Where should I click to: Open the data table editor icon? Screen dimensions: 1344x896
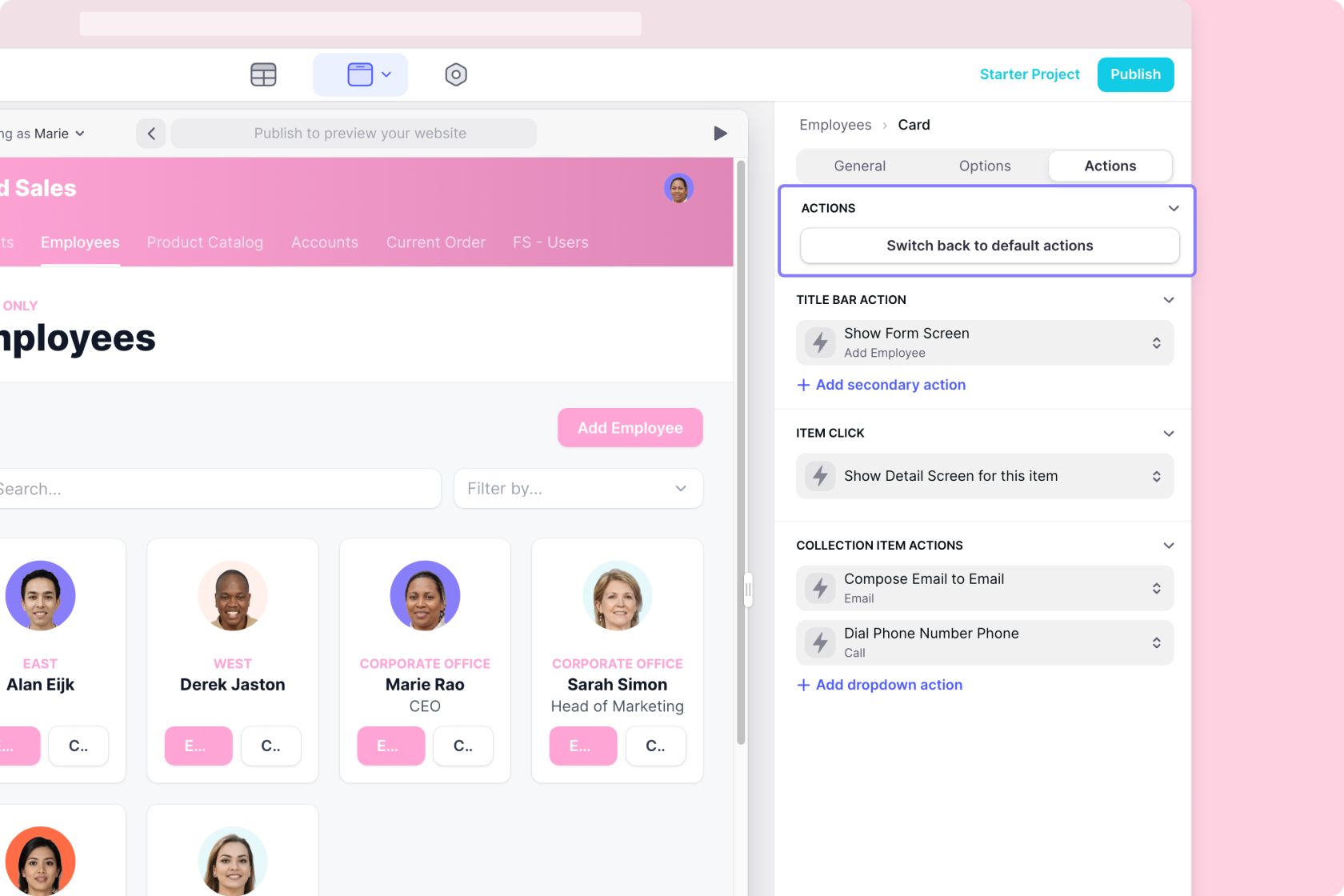pos(263,74)
